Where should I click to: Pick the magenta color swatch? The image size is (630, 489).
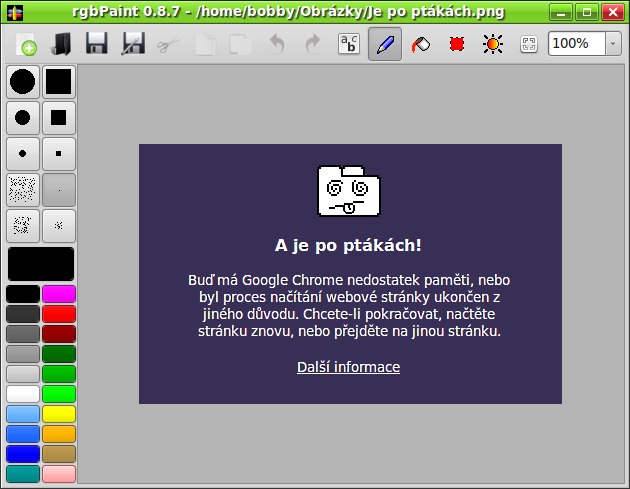59,294
